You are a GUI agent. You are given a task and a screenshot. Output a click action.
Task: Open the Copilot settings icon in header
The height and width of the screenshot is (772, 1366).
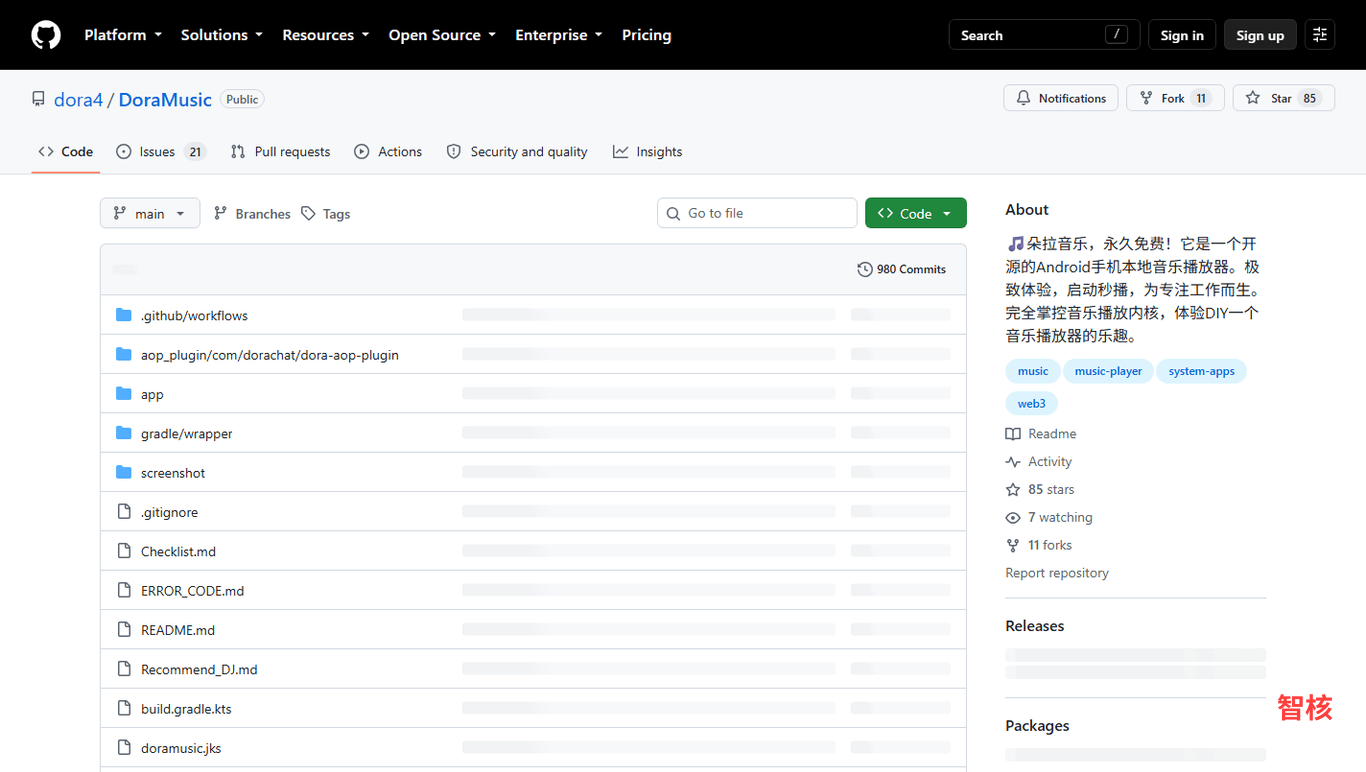[x=1320, y=35]
